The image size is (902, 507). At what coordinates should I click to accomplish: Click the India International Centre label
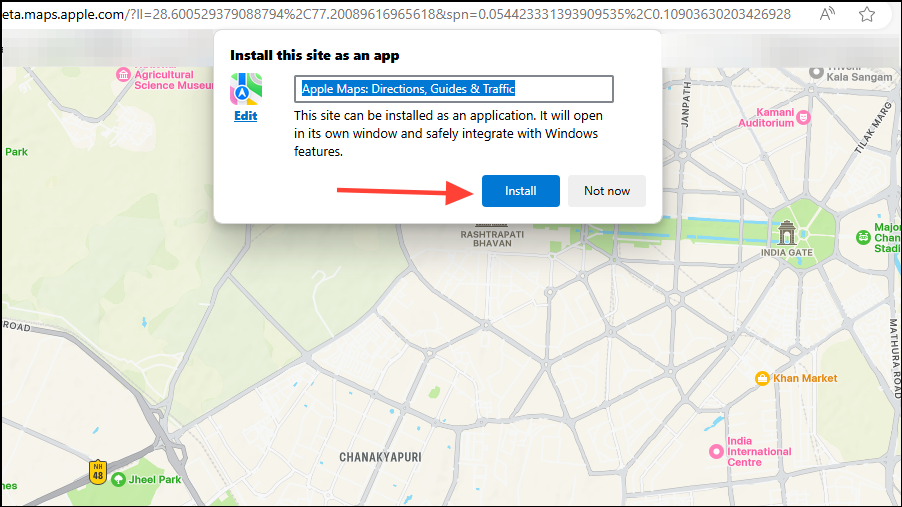pyautogui.click(x=759, y=452)
